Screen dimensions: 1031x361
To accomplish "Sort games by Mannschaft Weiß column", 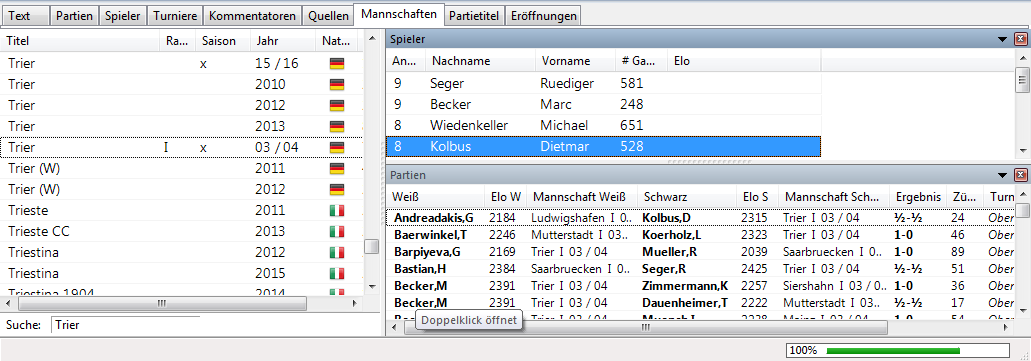I will (583, 197).
